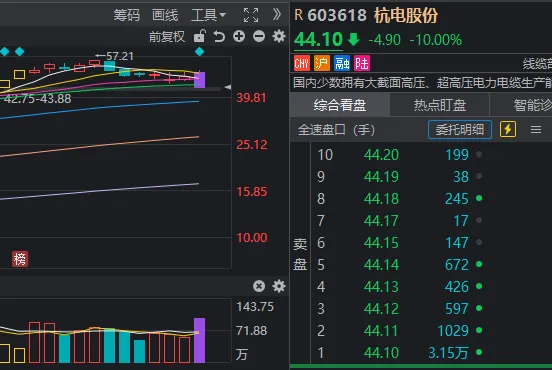
Task: Click the 卖盘 sell side label
Action: pos(300,254)
